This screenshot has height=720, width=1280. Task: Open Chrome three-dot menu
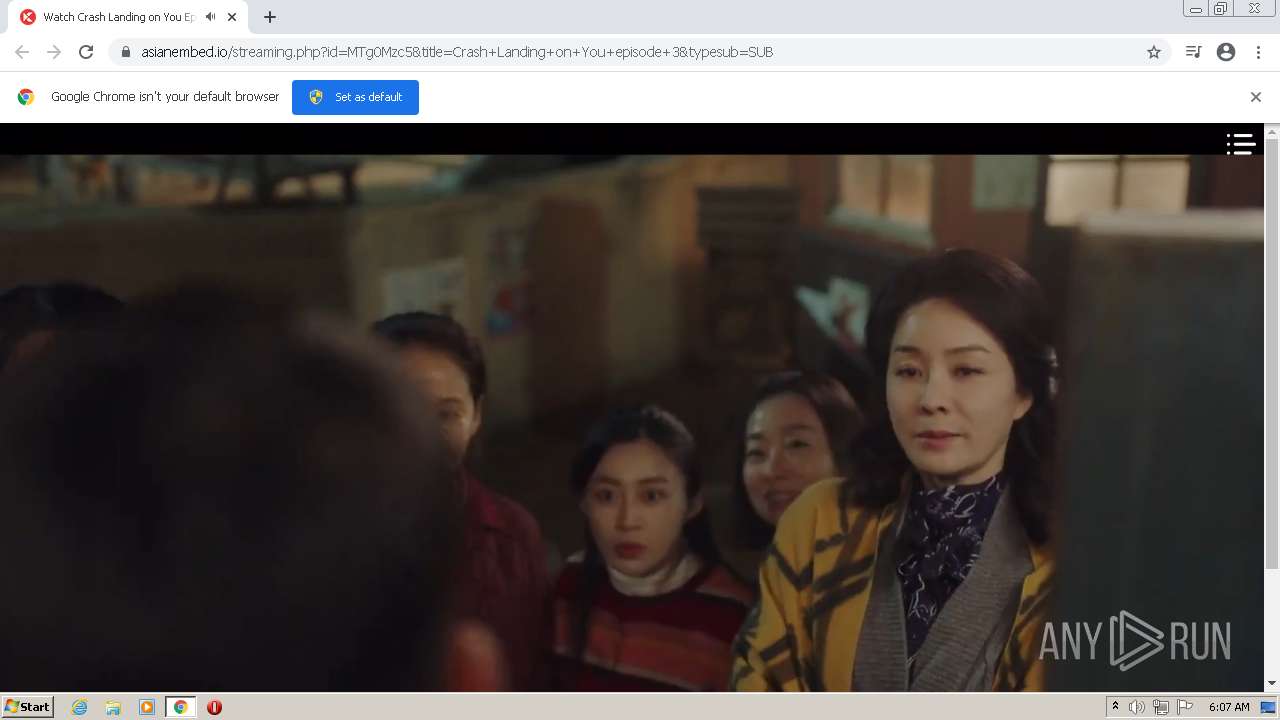[1258, 52]
